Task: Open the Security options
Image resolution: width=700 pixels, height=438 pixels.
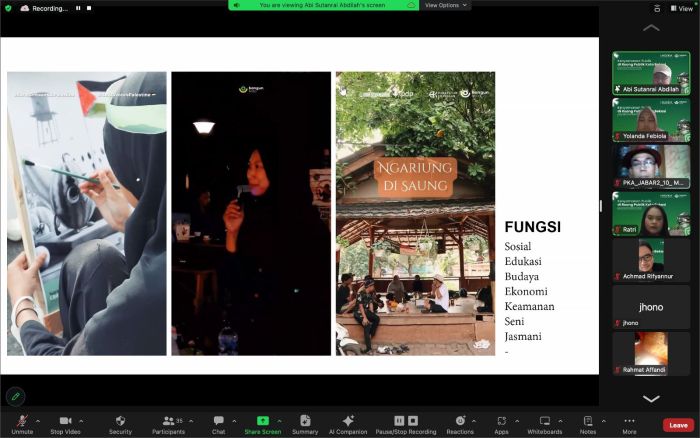Action: [120, 422]
